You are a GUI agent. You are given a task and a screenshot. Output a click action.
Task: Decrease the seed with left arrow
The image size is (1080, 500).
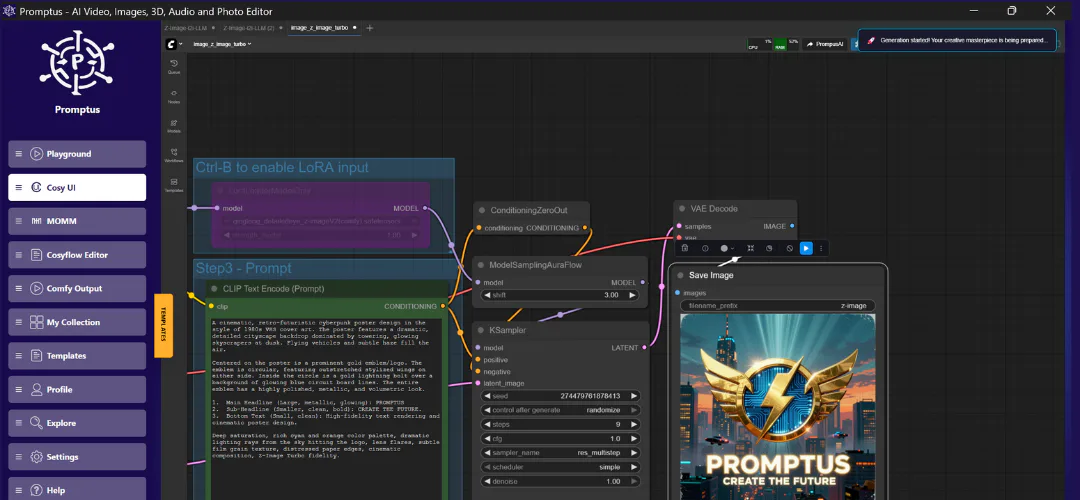click(x=488, y=396)
